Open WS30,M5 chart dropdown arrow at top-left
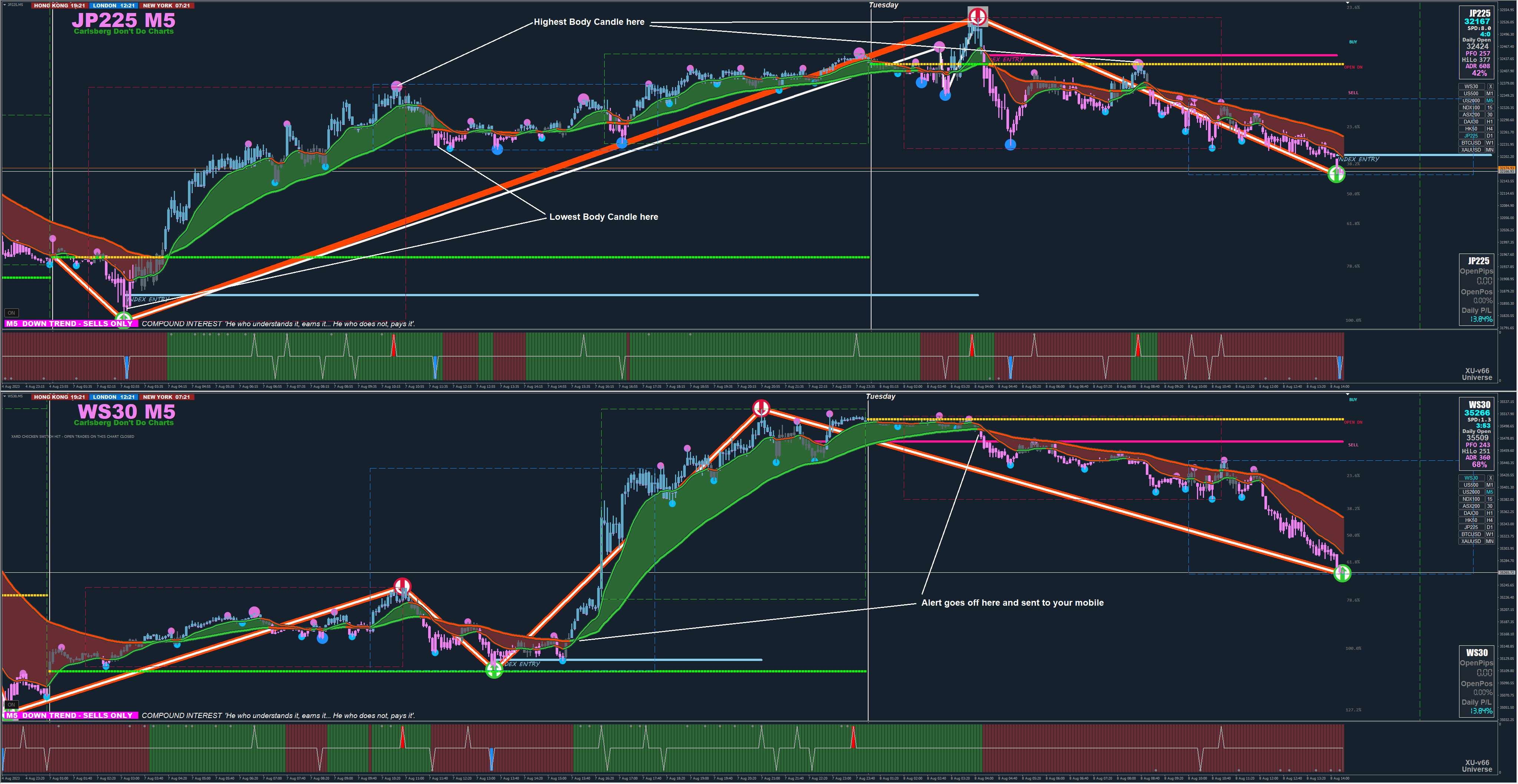The image size is (1518, 784). click(4, 396)
